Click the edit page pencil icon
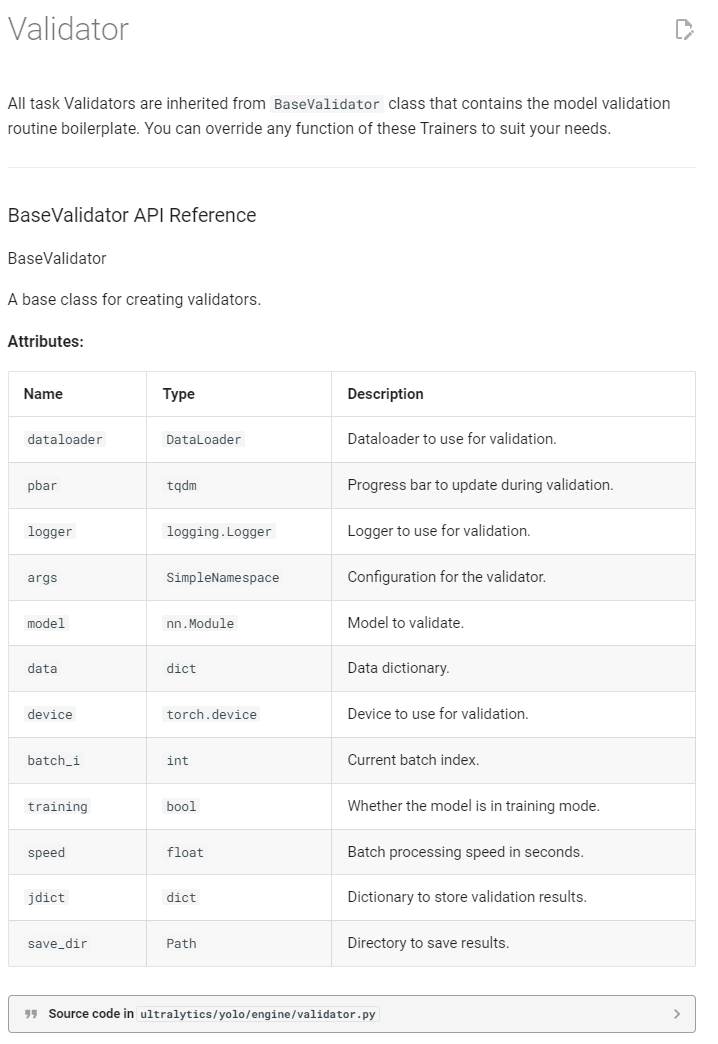Viewport: 718px width, 1044px height. tap(686, 30)
